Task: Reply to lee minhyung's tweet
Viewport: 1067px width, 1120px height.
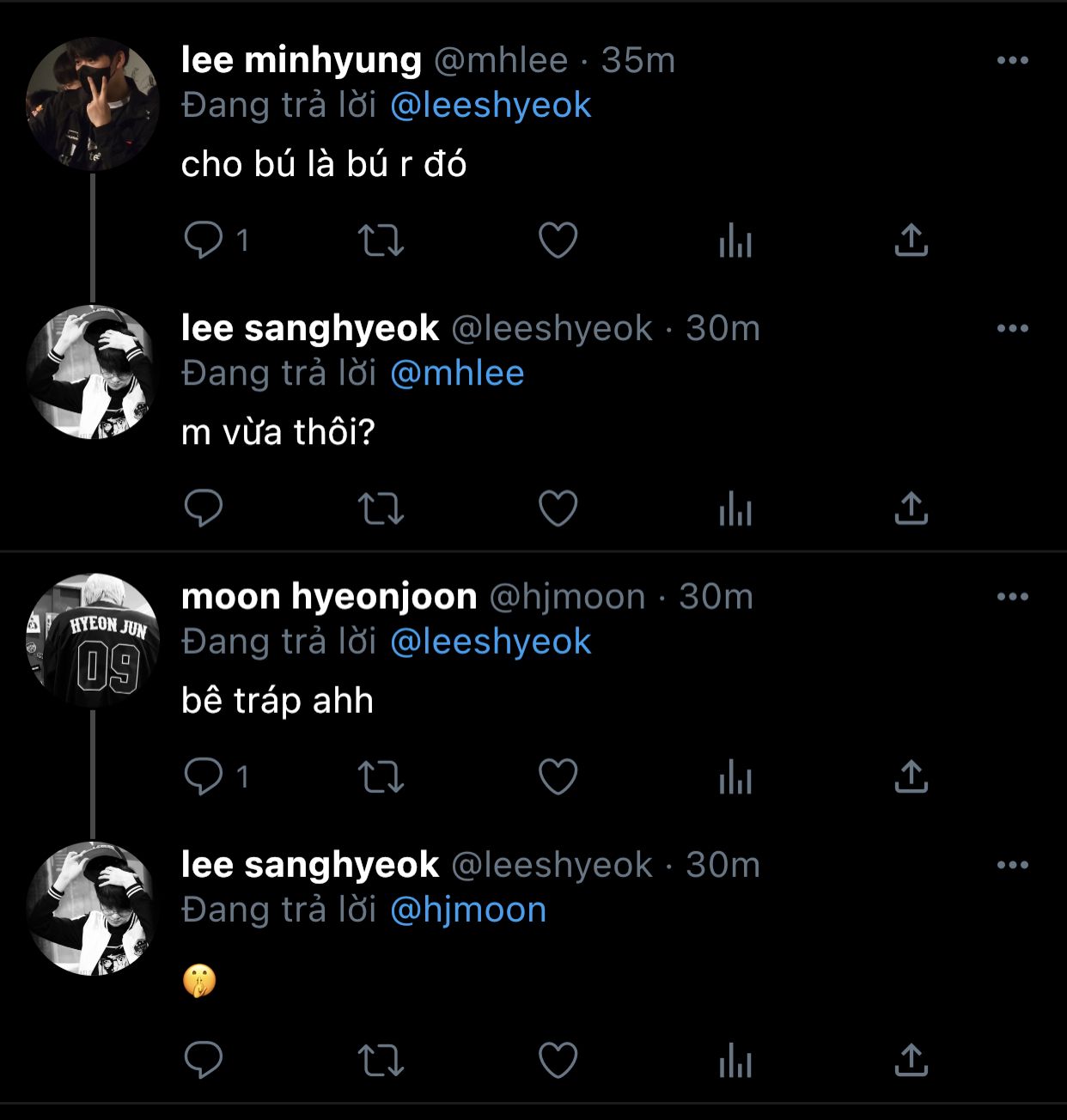Action: click(x=204, y=240)
